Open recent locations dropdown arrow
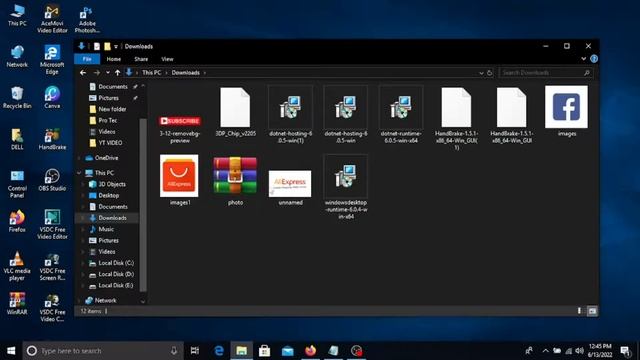640x360 pixels. coord(108,73)
